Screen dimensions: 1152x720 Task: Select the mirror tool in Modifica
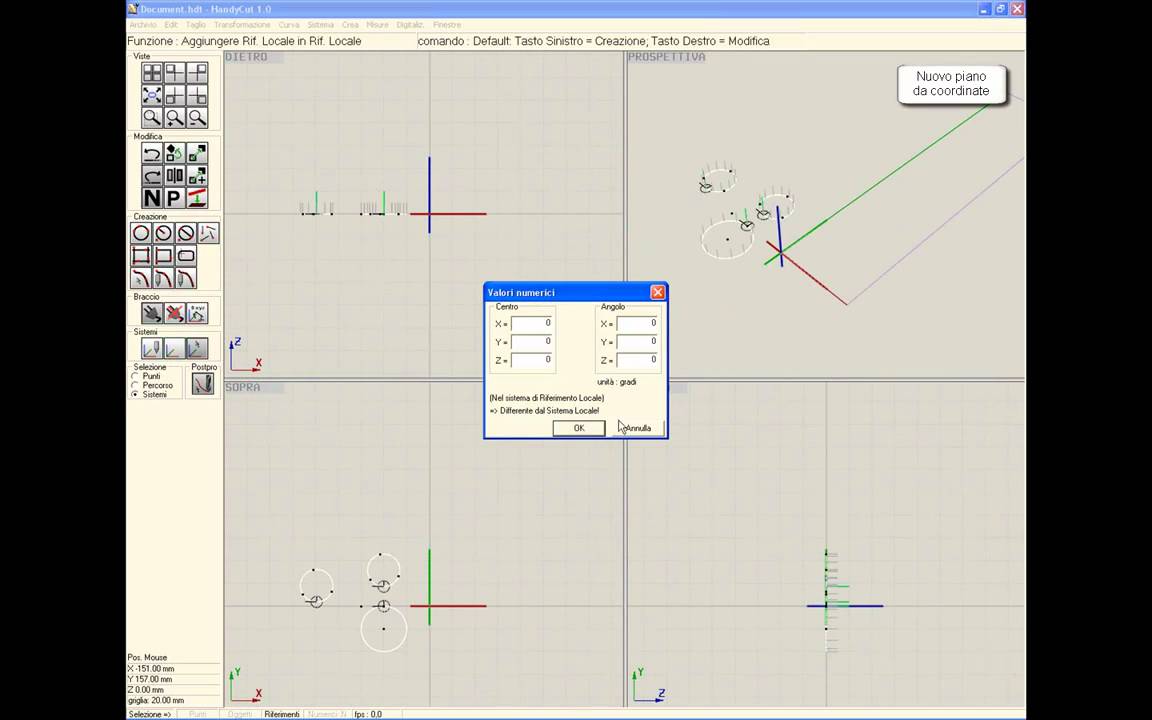pos(174,176)
